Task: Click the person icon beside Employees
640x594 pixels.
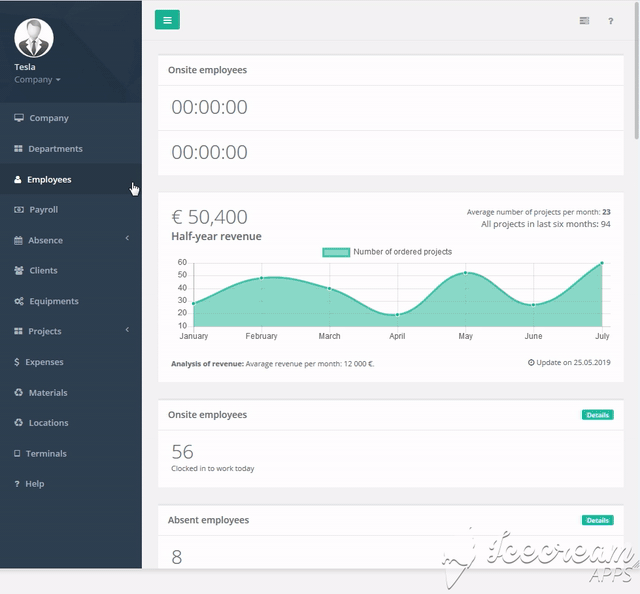Action: click(x=18, y=180)
